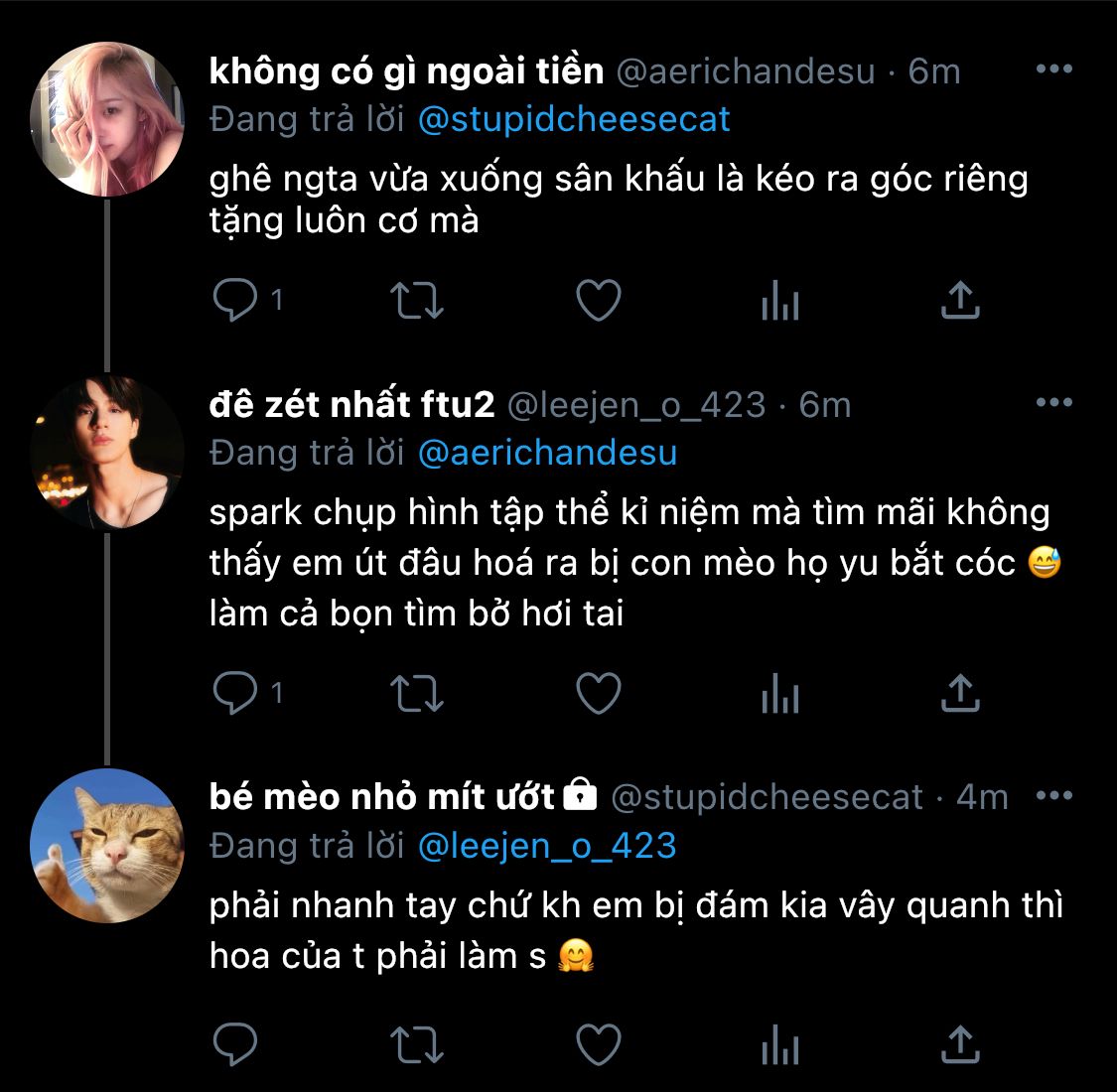
Task: Share the aerichandesu tweet
Action: point(960,300)
